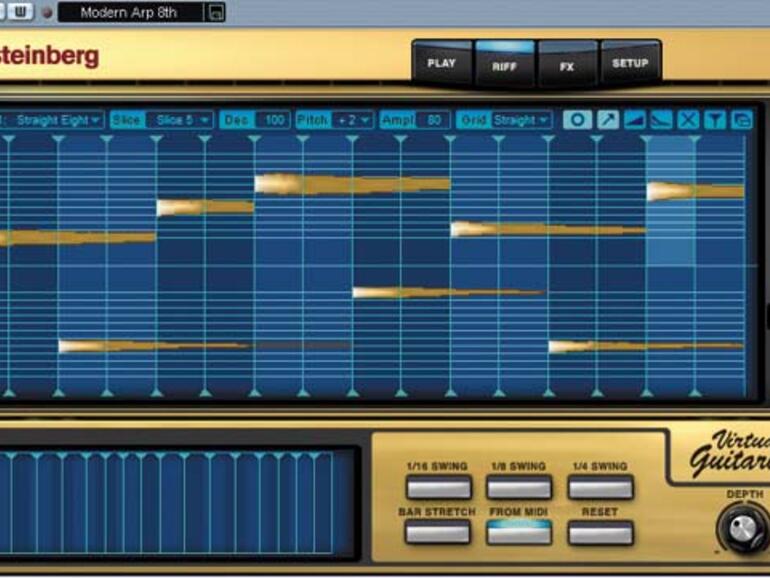Click the Depth knob

(x=741, y=526)
